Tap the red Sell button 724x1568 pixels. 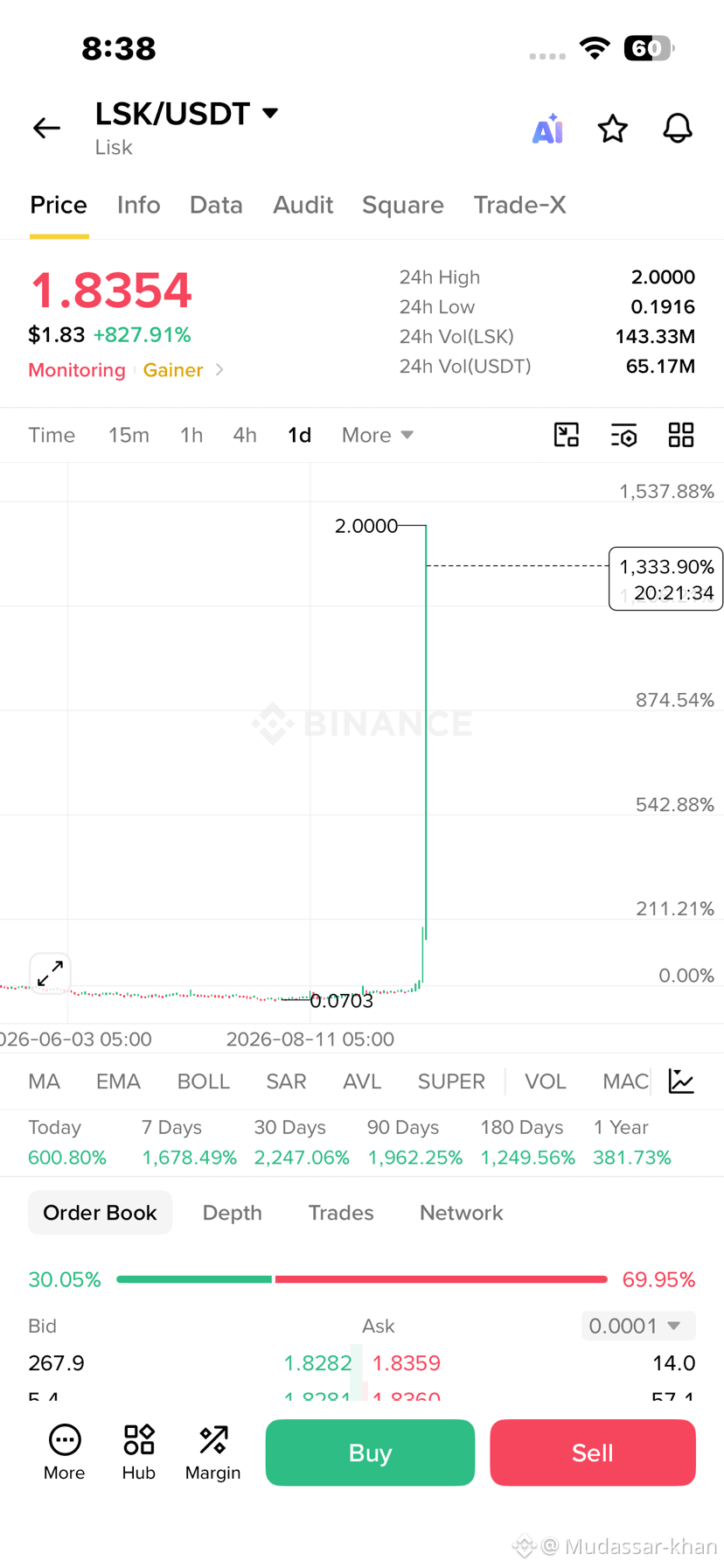[593, 1452]
